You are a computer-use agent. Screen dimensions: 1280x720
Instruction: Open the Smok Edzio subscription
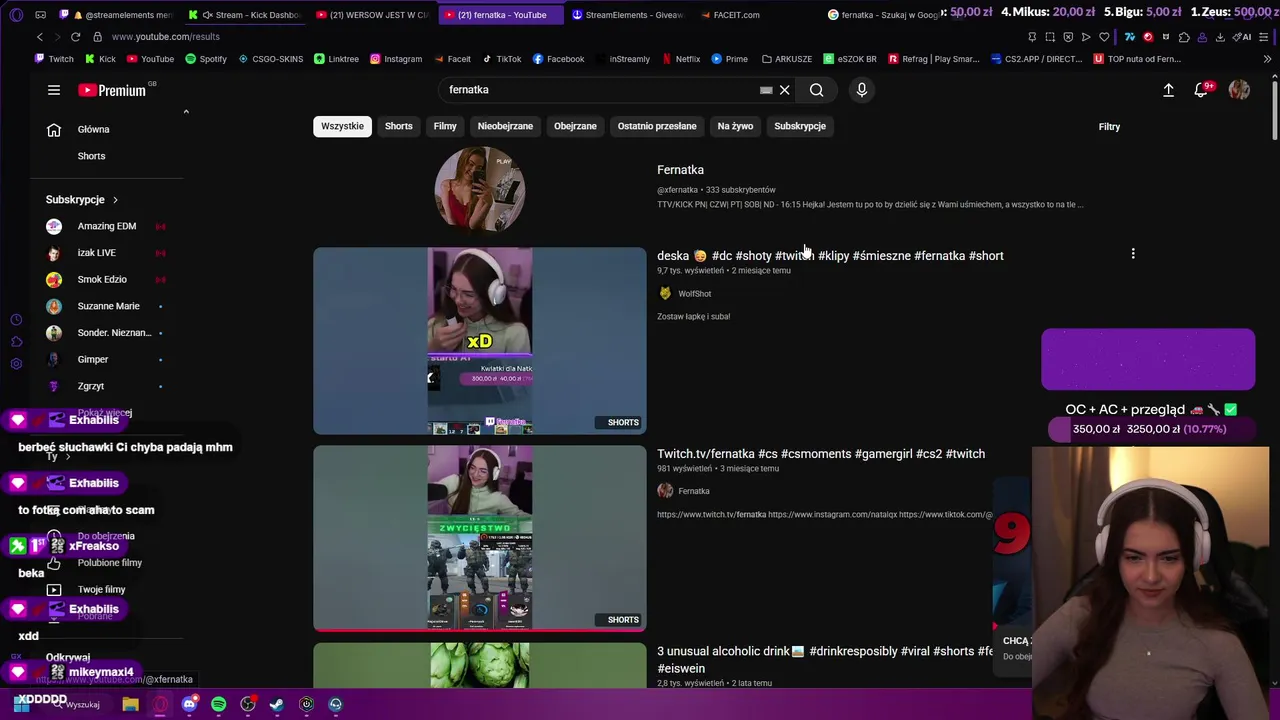(x=102, y=280)
